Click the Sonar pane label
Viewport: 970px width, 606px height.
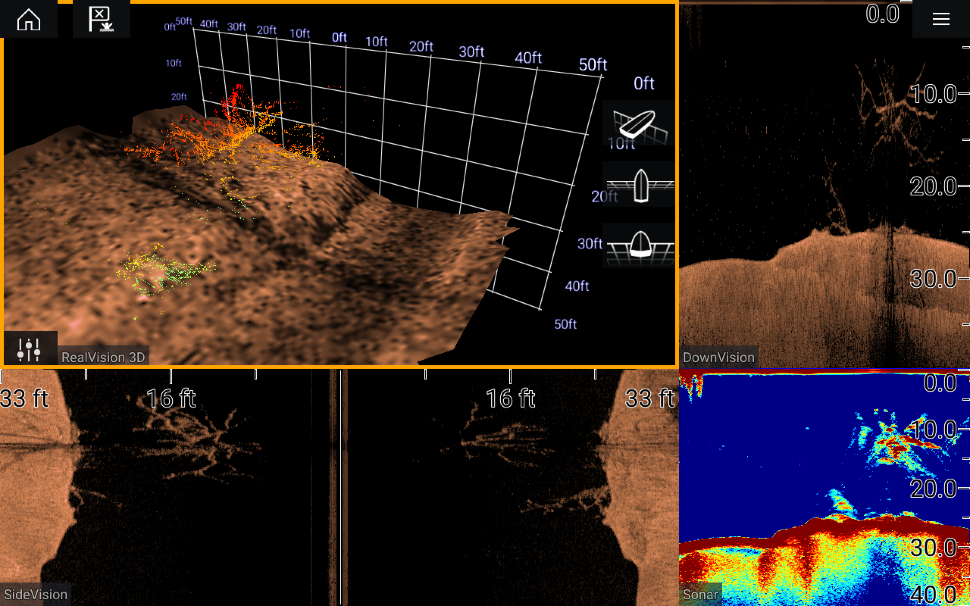700,594
